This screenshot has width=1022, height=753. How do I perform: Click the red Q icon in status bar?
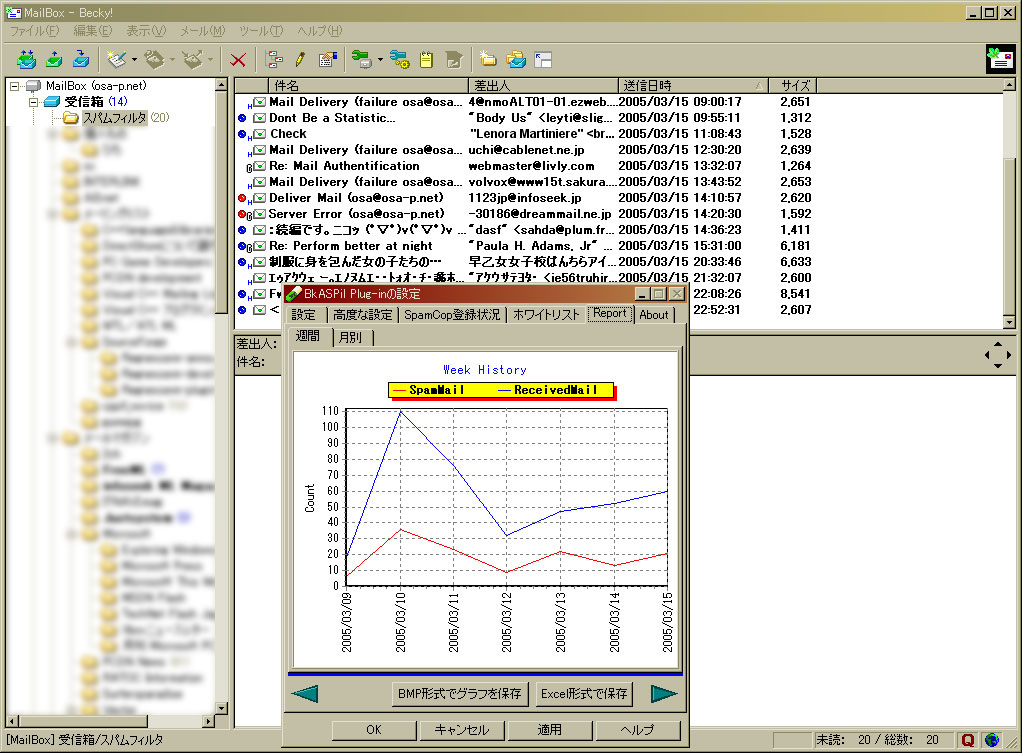click(x=968, y=740)
